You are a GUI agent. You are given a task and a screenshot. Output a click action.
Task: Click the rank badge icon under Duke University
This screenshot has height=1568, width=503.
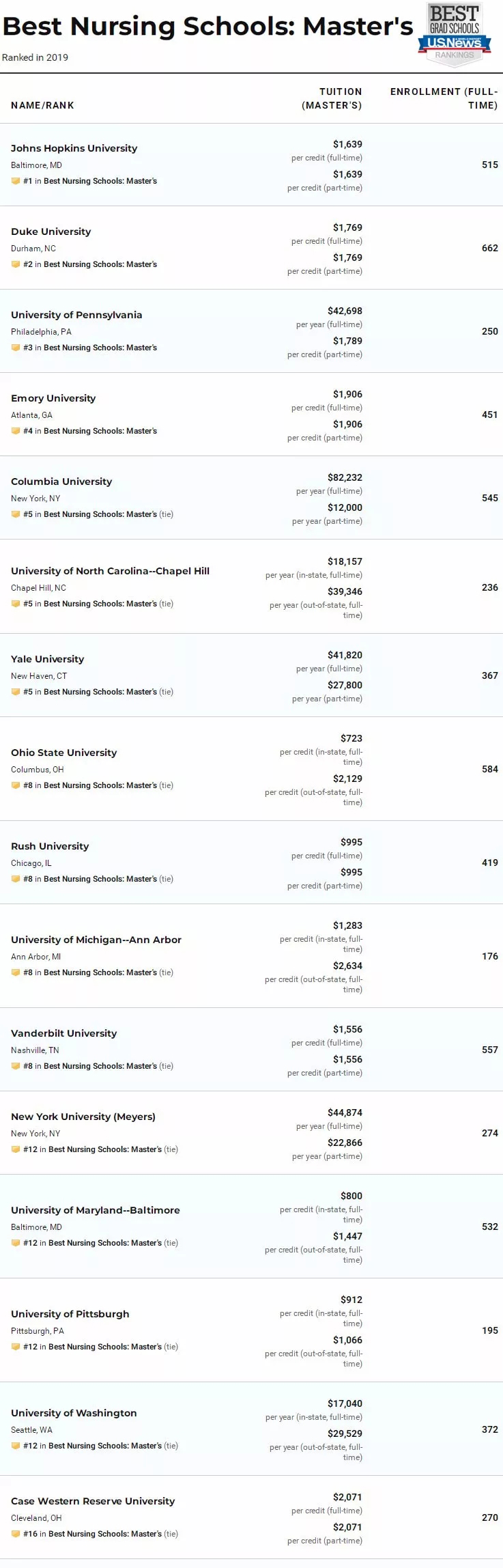click(16, 264)
